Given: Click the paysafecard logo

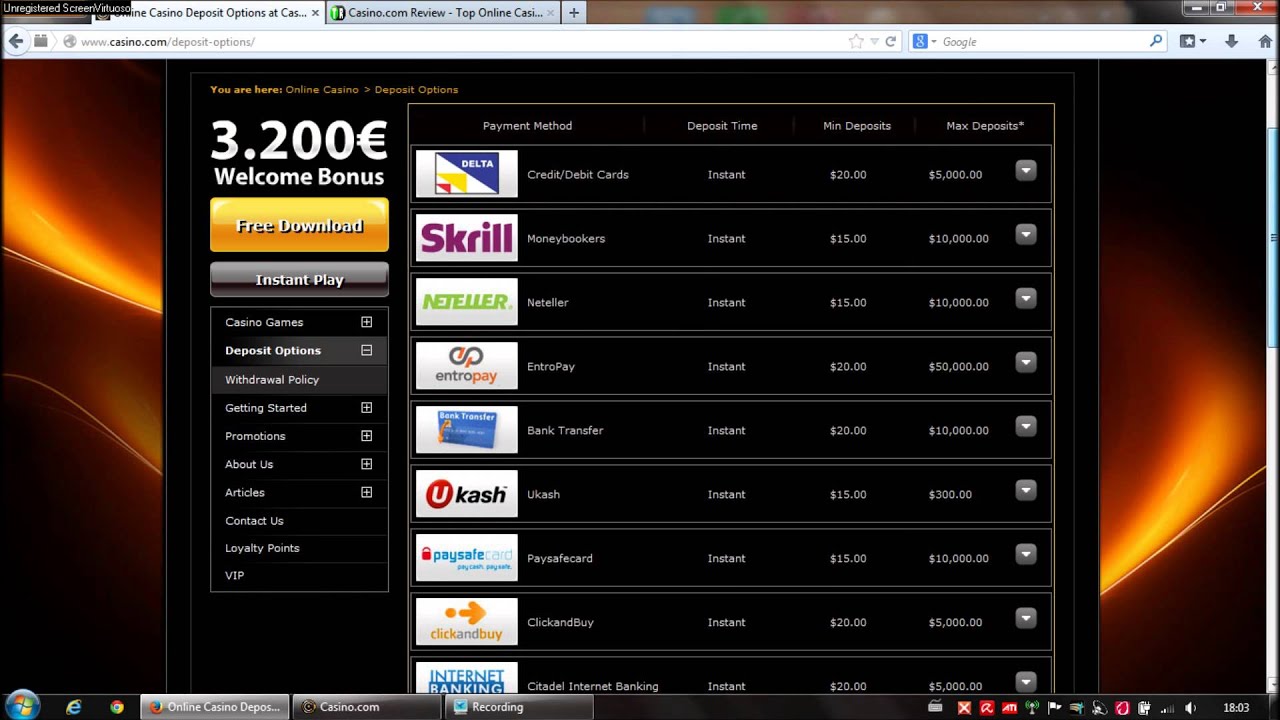Looking at the screenshot, I should pyautogui.click(x=467, y=558).
